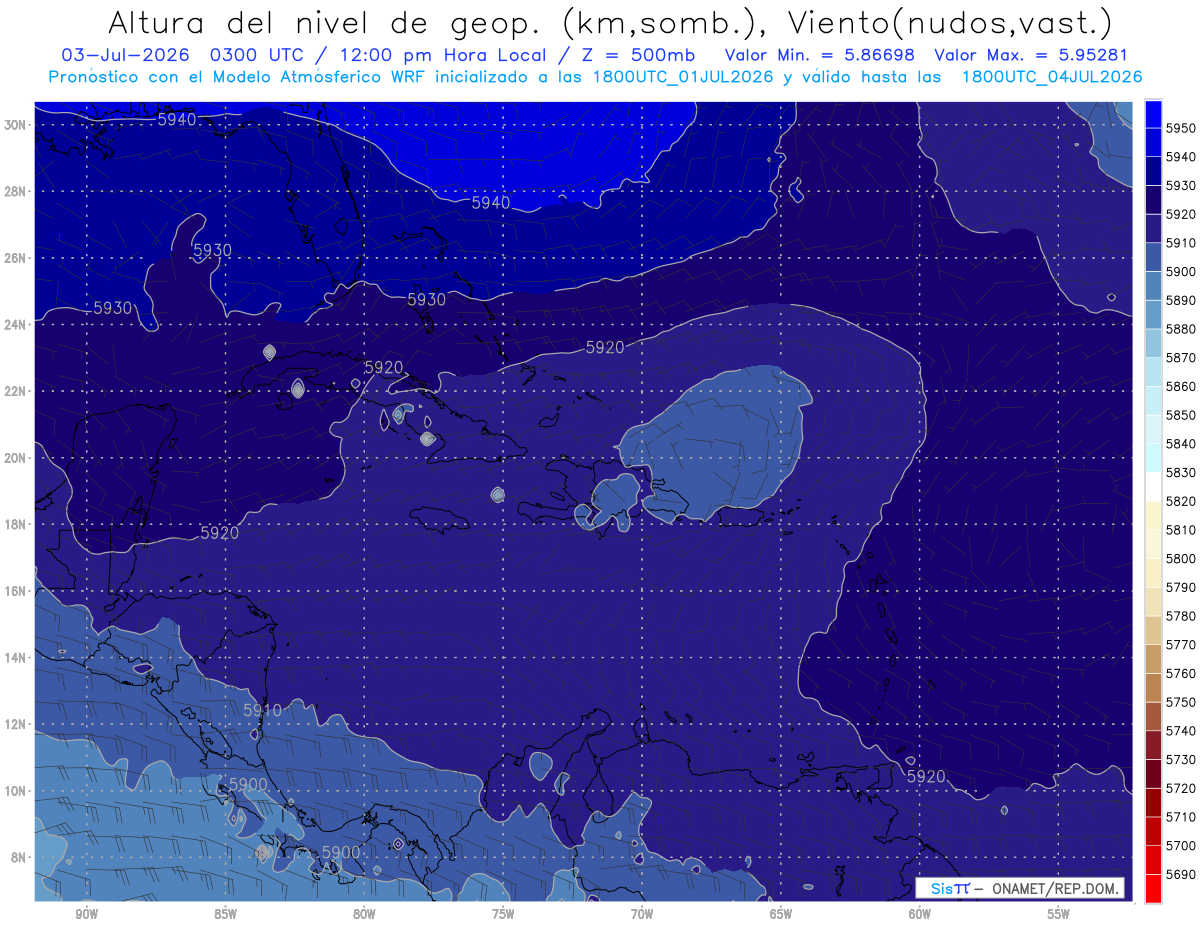Select the map title 'Altura del nivel de geop.'
Screen dimensions: 1200x927
tap(325, 22)
